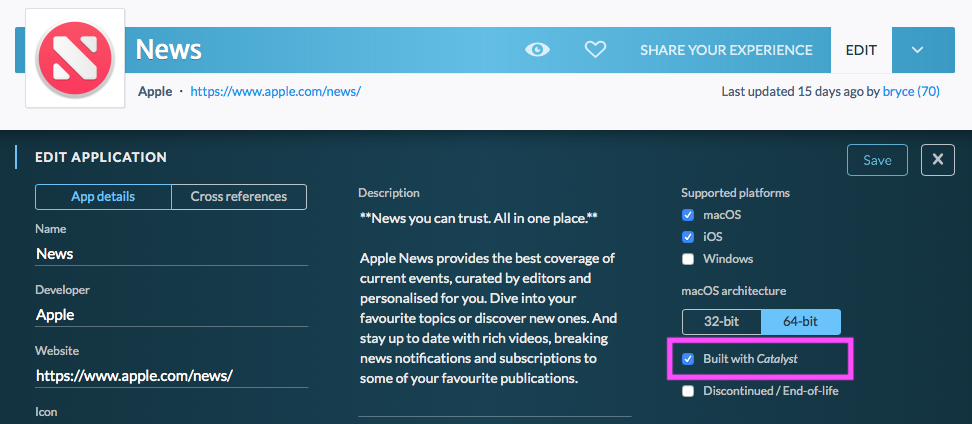Screen dimensions: 972x424
Task: Switch to Cross references tab
Action: [239, 197]
